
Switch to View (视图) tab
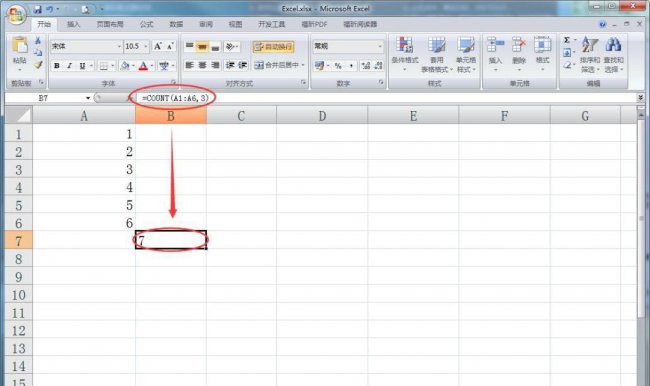[x=235, y=24]
